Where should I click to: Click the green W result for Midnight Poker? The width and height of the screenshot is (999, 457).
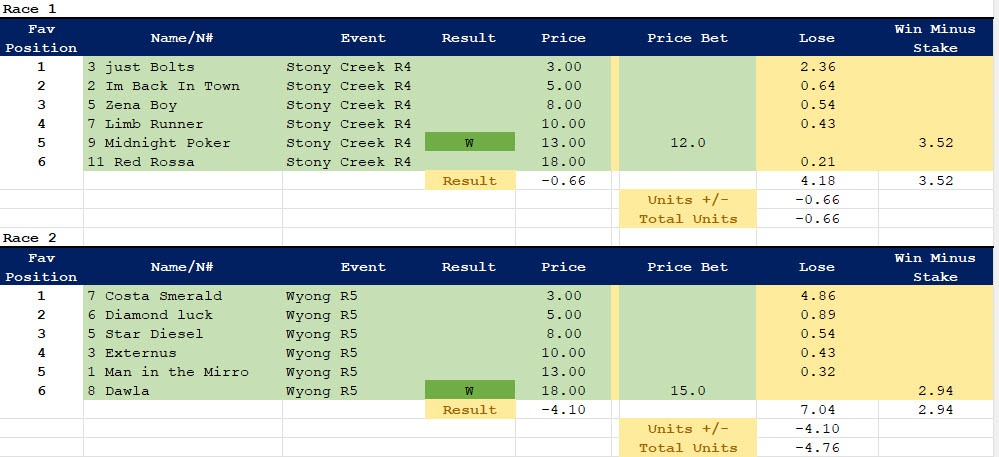469,143
